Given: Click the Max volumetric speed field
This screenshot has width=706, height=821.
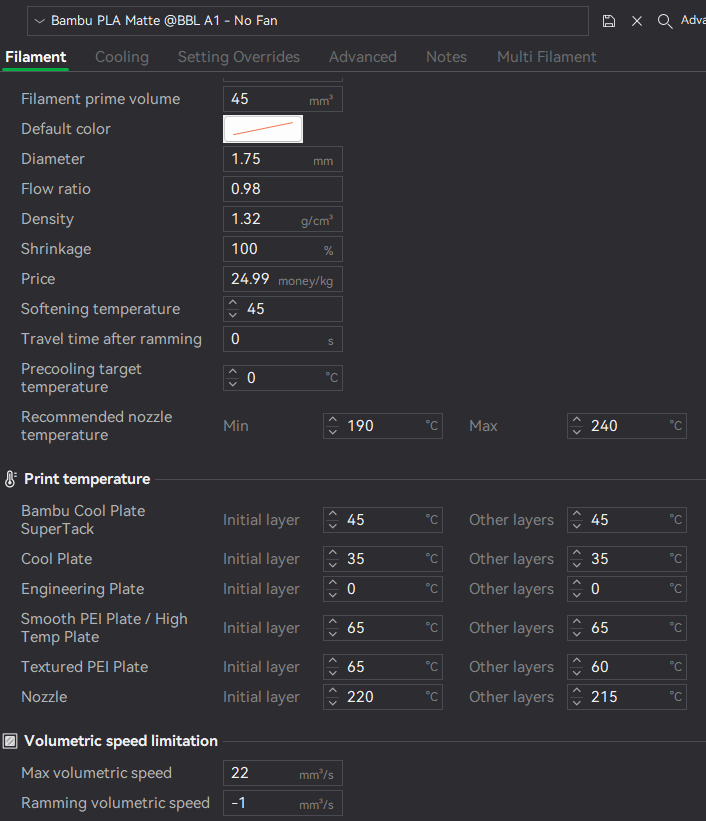Looking at the screenshot, I should pyautogui.click(x=283, y=773).
